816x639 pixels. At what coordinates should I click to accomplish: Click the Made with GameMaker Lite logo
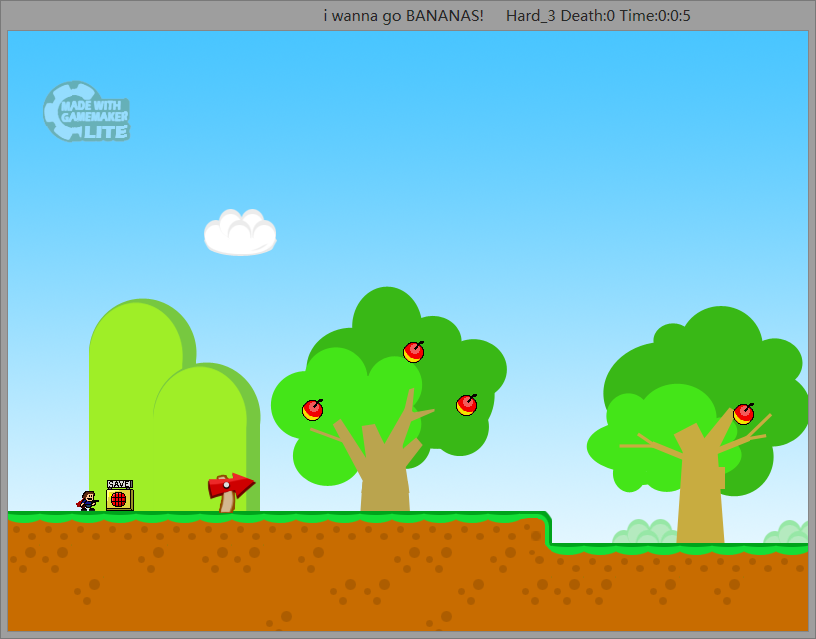click(x=86, y=111)
